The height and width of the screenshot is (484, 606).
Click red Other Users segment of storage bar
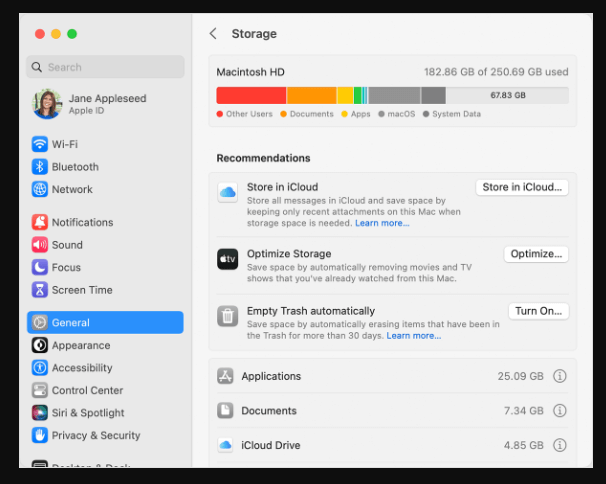(x=251, y=95)
